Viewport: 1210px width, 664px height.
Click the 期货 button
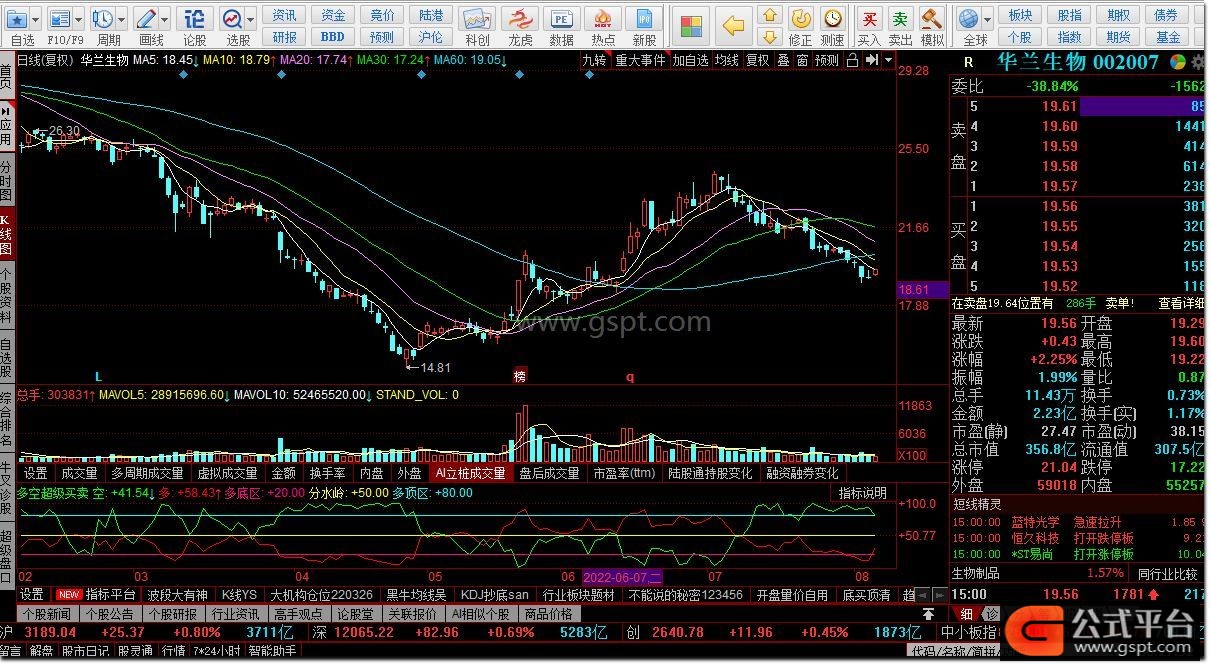(x=1119, y=37)
